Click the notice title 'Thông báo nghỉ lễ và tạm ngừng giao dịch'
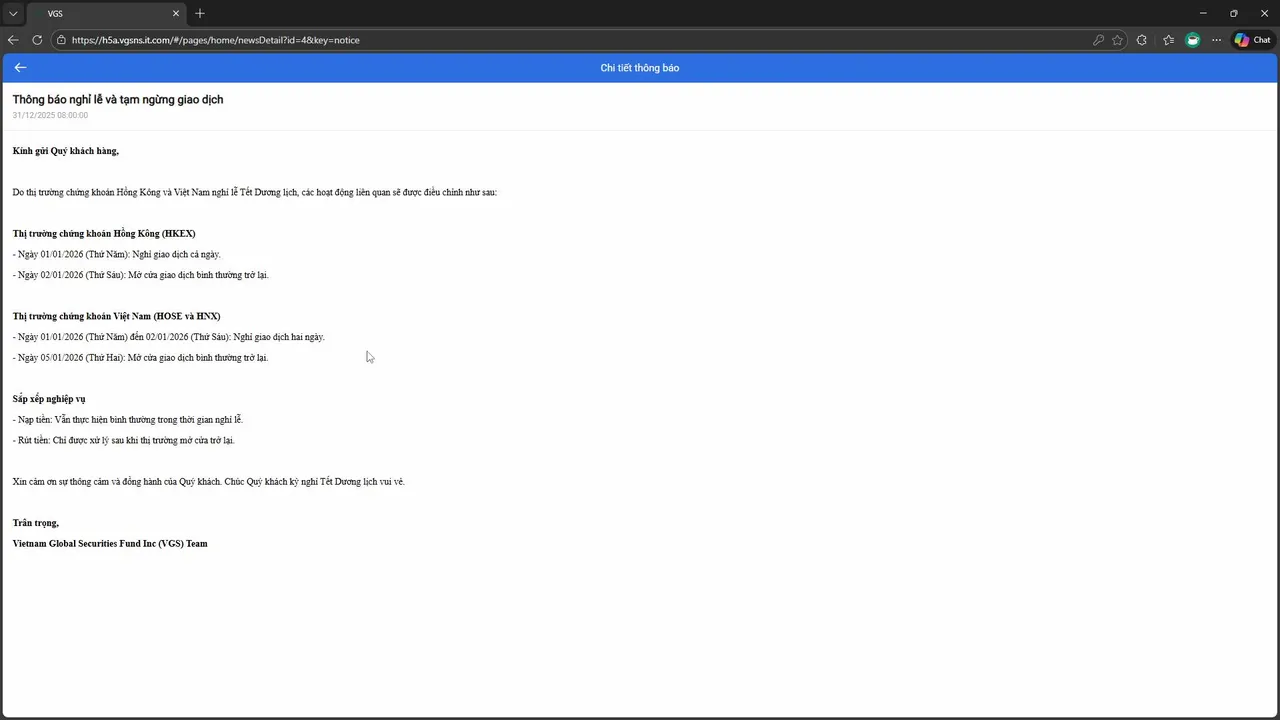 [118, 99]
